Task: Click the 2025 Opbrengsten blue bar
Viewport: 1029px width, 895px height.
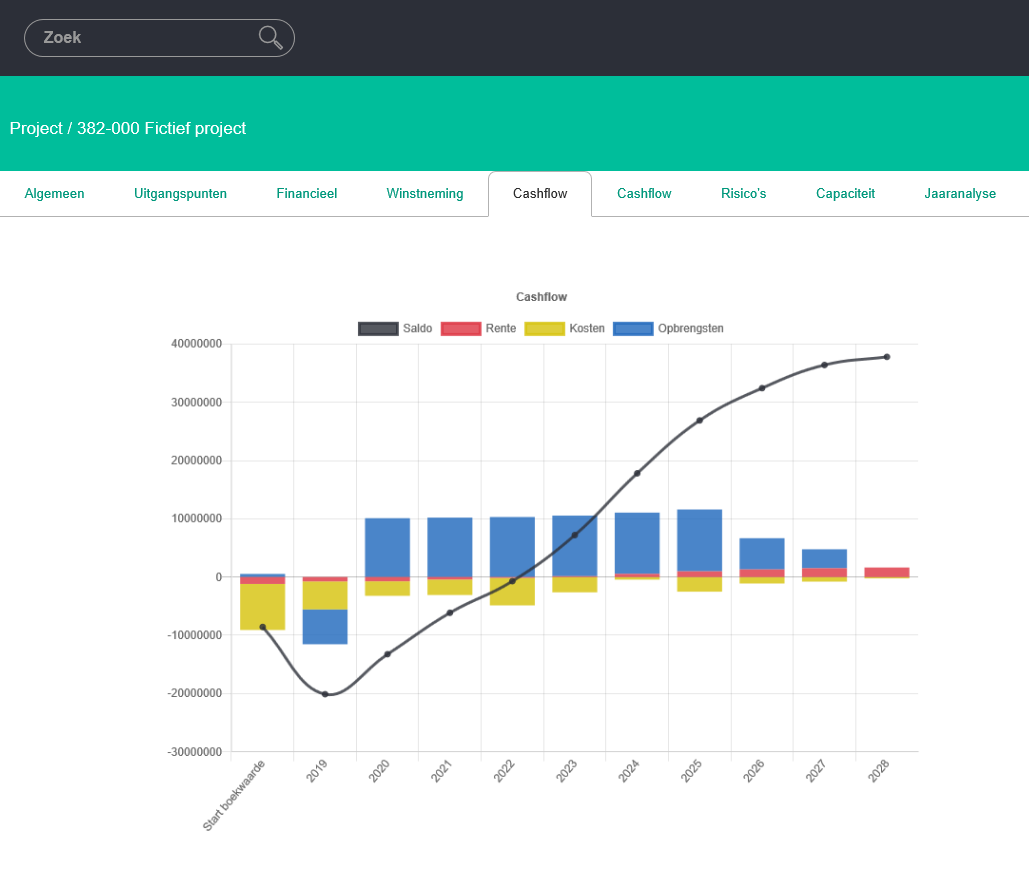Action: point(700,540)
